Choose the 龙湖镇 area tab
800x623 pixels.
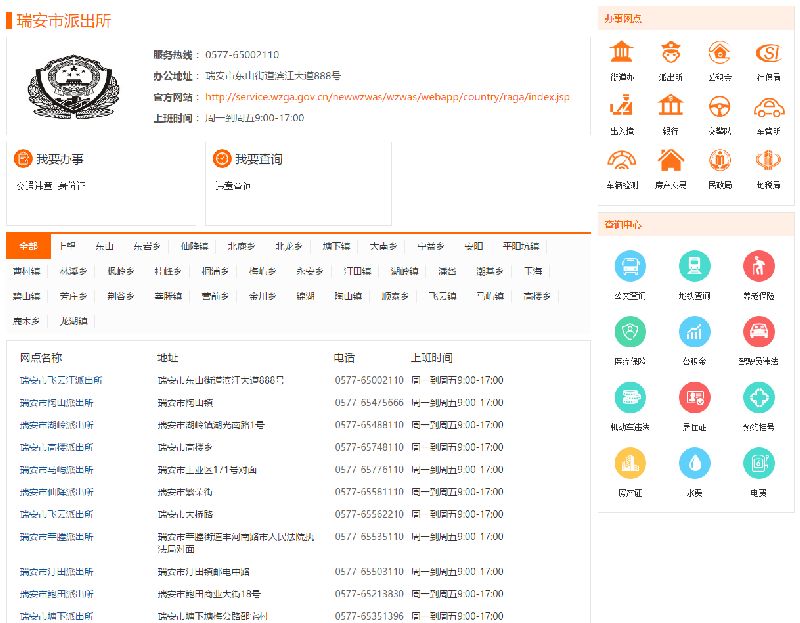click(x=73, y=321)
